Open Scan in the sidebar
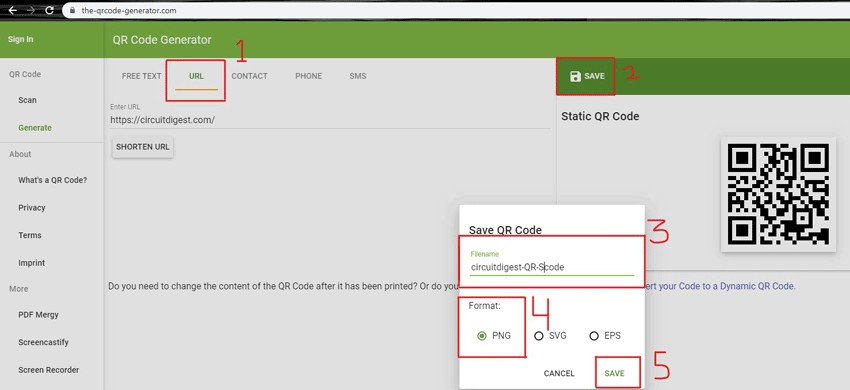 pyautogui.click(x=28, y=100)
